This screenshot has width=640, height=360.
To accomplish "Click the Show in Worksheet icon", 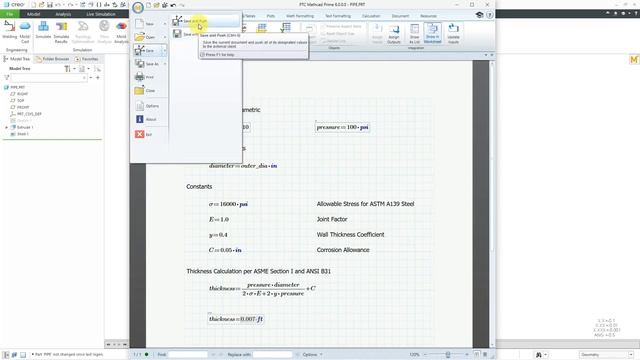I will 433,33.
